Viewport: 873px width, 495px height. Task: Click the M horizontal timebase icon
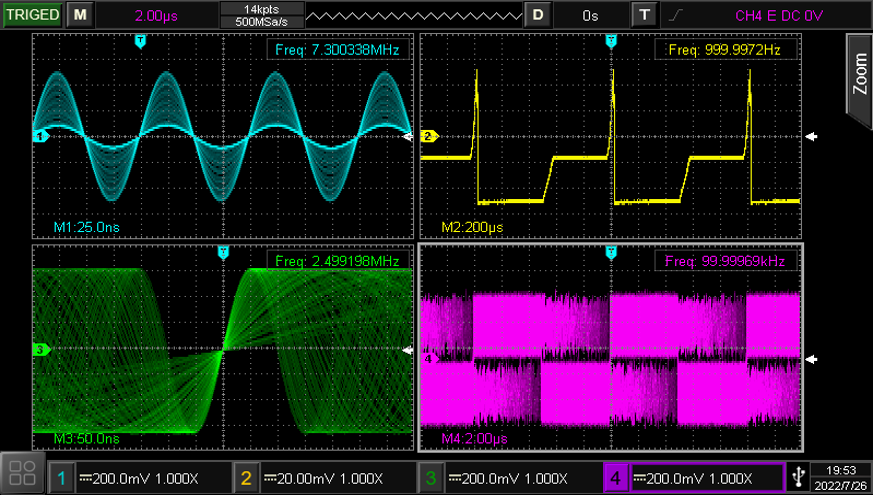(80, 15)
